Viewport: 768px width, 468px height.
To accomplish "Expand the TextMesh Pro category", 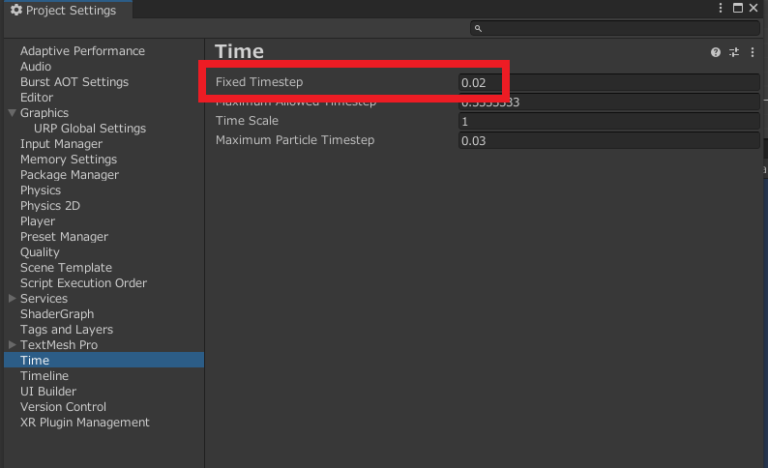I will [x=12, y=345].
